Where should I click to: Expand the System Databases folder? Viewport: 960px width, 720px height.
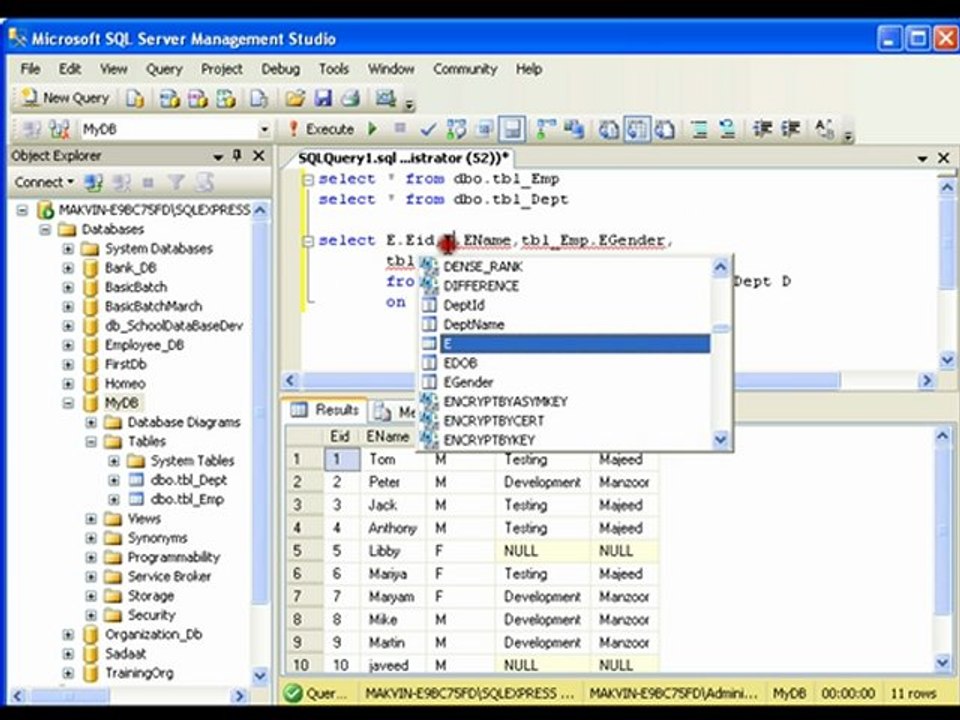(68, 249)
